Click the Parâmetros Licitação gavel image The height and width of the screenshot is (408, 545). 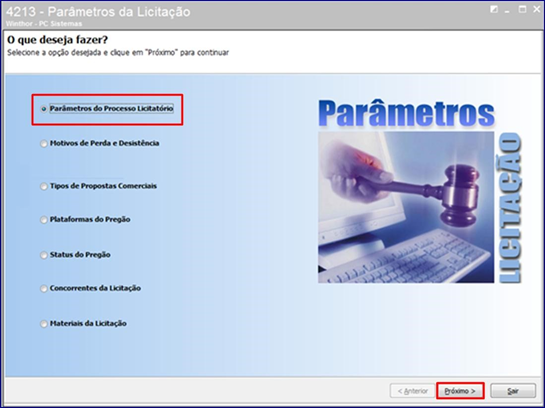[x=406, y=207]
